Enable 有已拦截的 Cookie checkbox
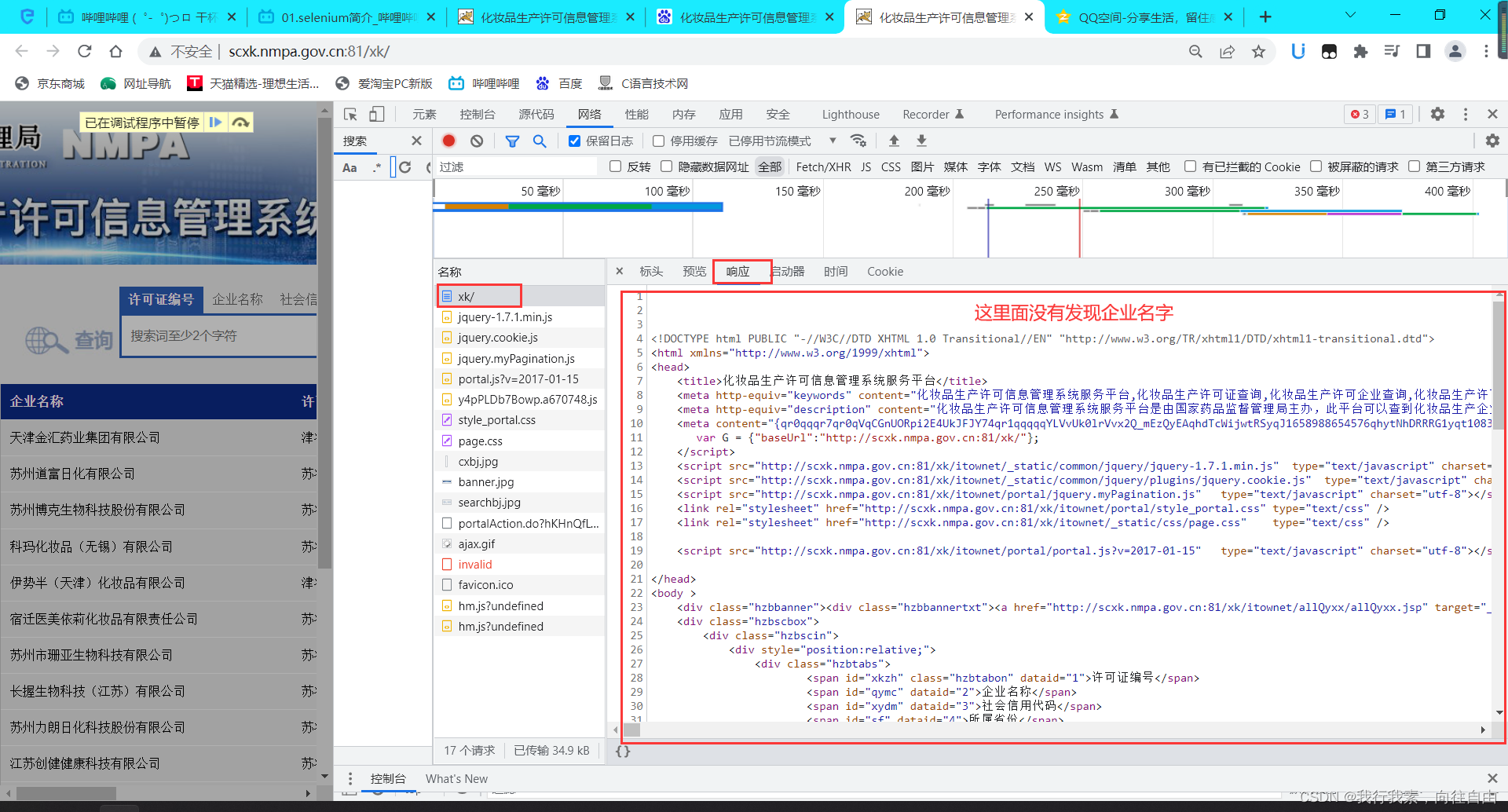 (1190, 166)
